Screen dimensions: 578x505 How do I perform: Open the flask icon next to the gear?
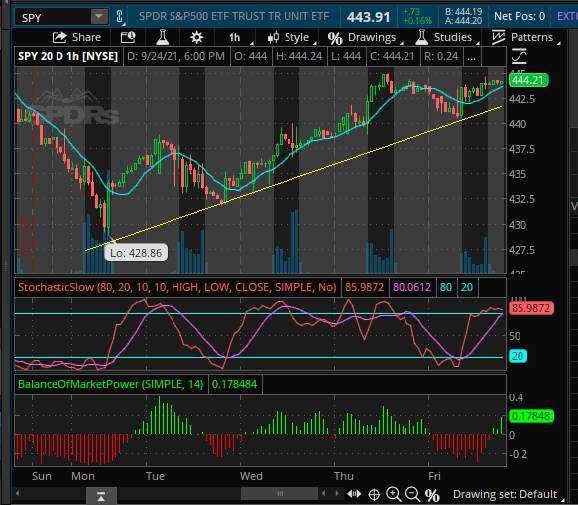(x=162, y=37)
